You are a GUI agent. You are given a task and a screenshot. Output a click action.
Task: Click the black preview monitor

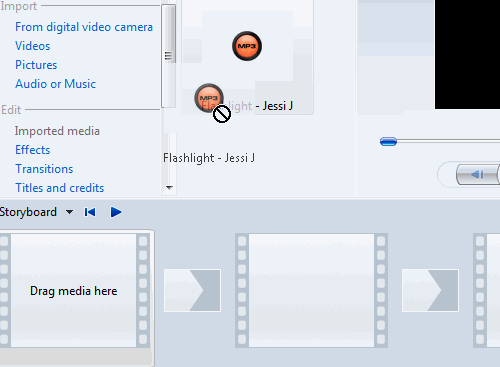coord(467,54)
